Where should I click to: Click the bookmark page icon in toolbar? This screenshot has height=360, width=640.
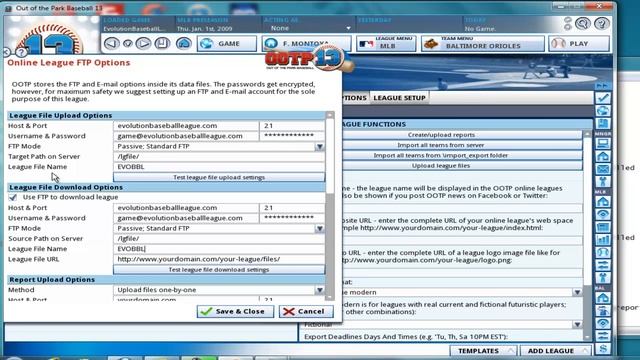(162, 43)
